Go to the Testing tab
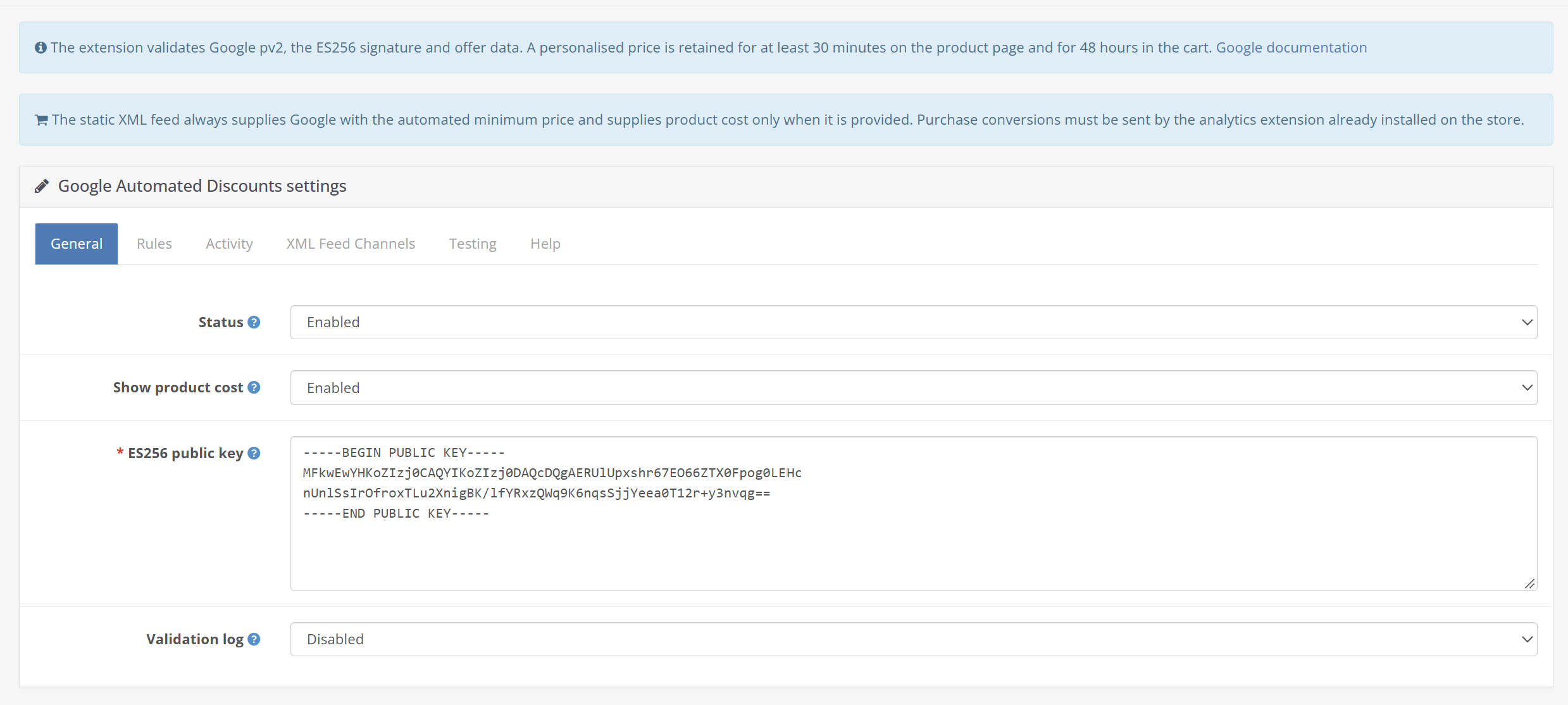The width and height of the screenshot is (1568, 705). tap(473, 244)
